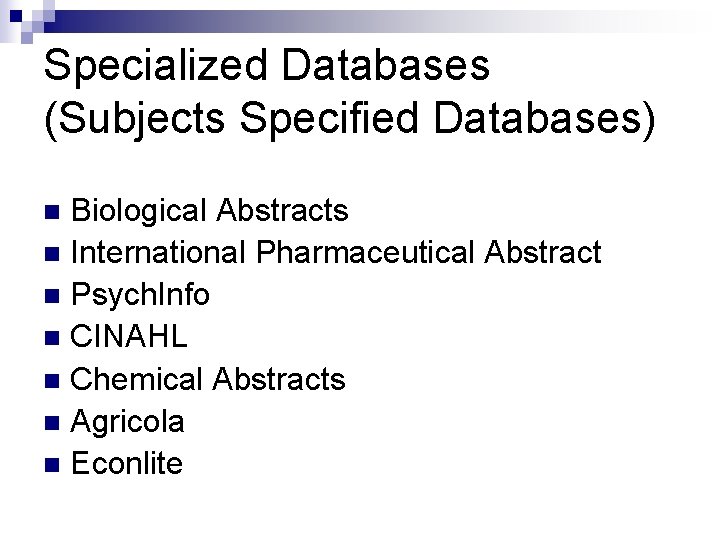Click the CINAHL text line

pos(129,336)
